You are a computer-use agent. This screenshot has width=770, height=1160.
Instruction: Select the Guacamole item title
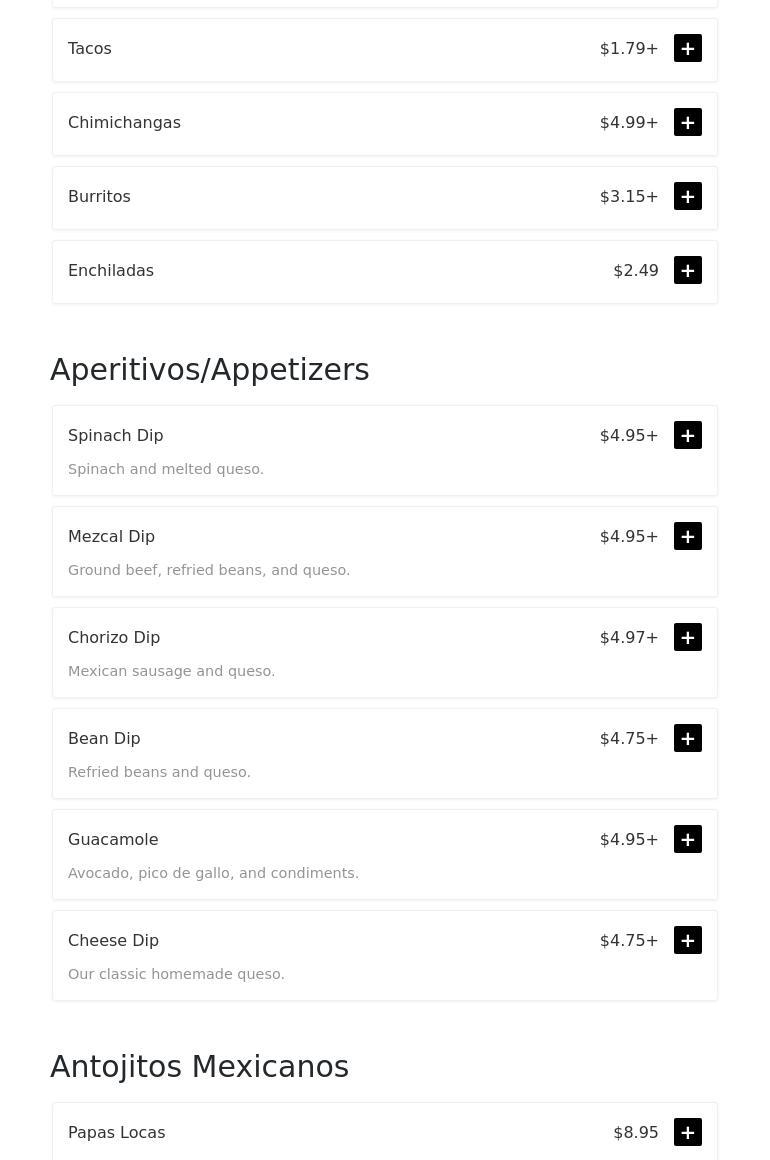pos(113,840)
